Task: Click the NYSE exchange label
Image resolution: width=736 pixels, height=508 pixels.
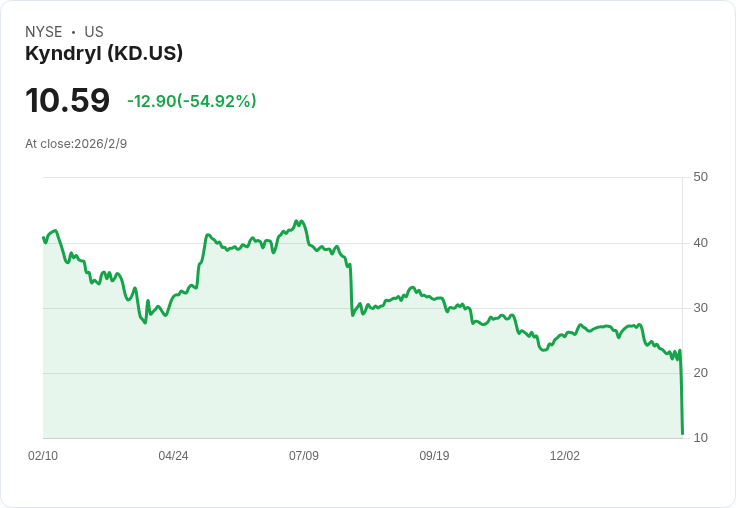Action: [x=43, y=32]
